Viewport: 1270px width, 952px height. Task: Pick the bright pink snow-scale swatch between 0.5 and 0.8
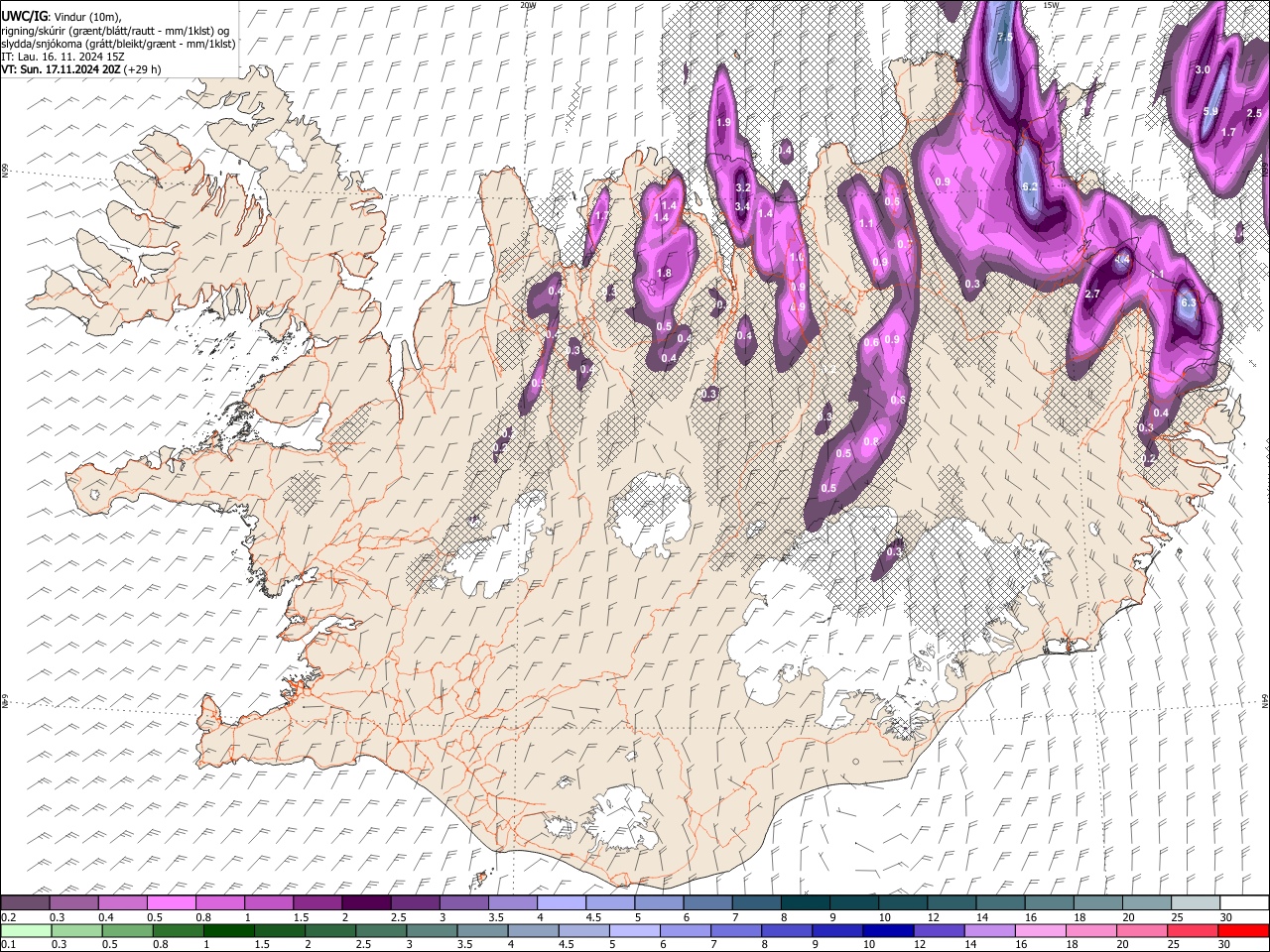click(x=171, y=902)
